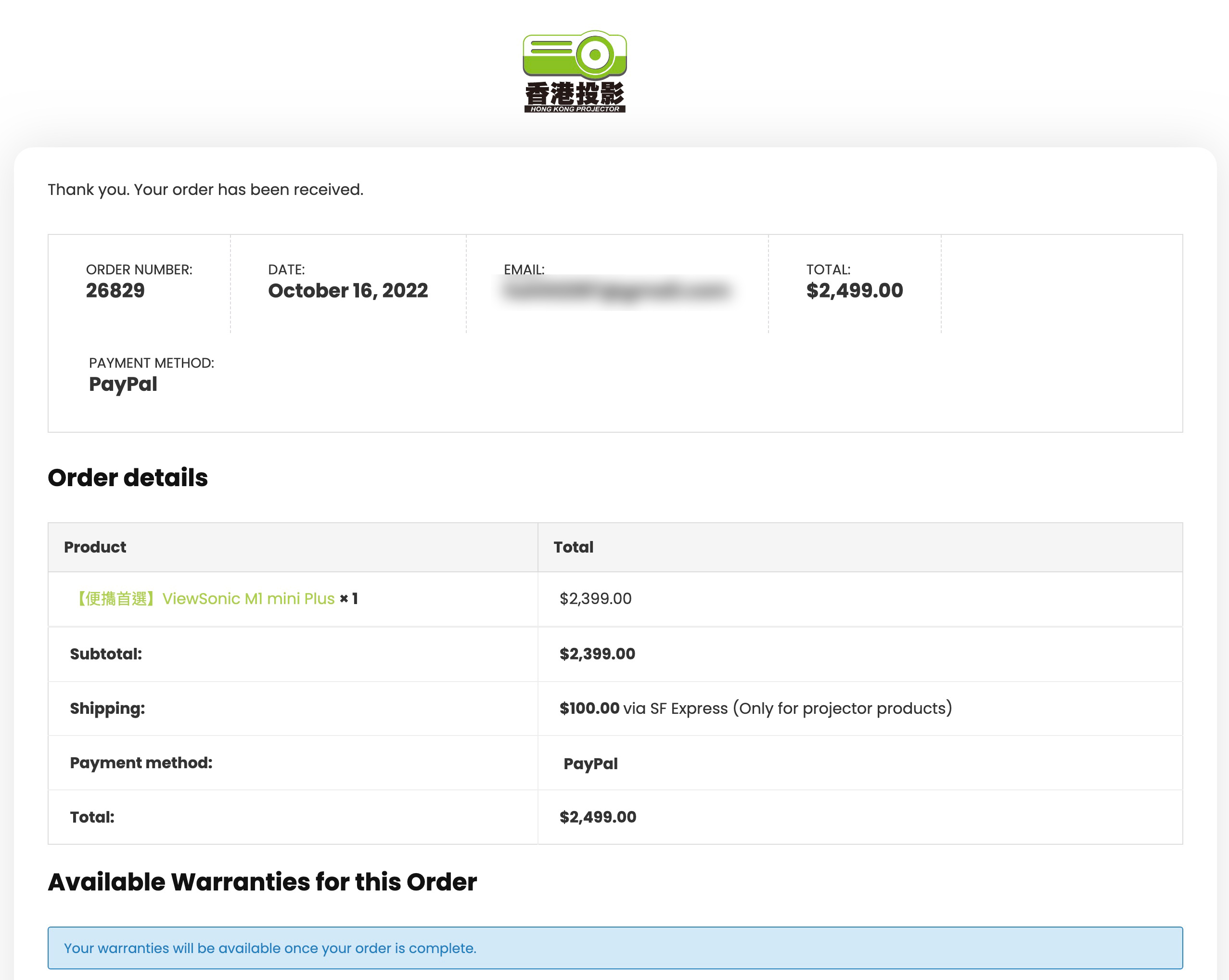Click the TOTAL: label in the summary box

(828, 270)
